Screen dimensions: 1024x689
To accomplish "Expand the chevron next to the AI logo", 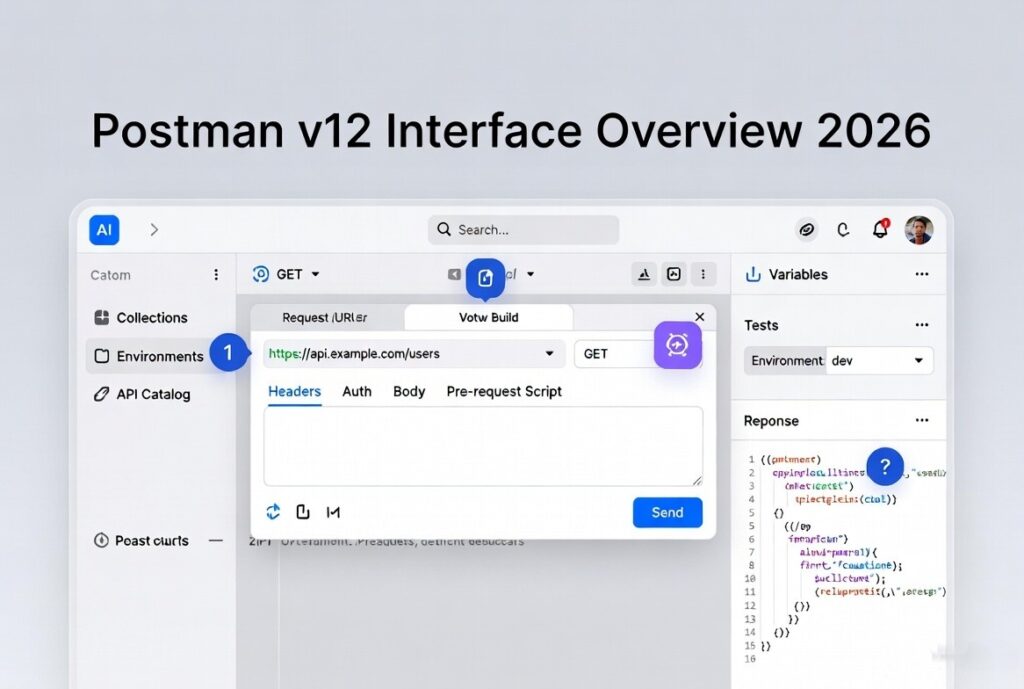I will click(x=154, y=230).
